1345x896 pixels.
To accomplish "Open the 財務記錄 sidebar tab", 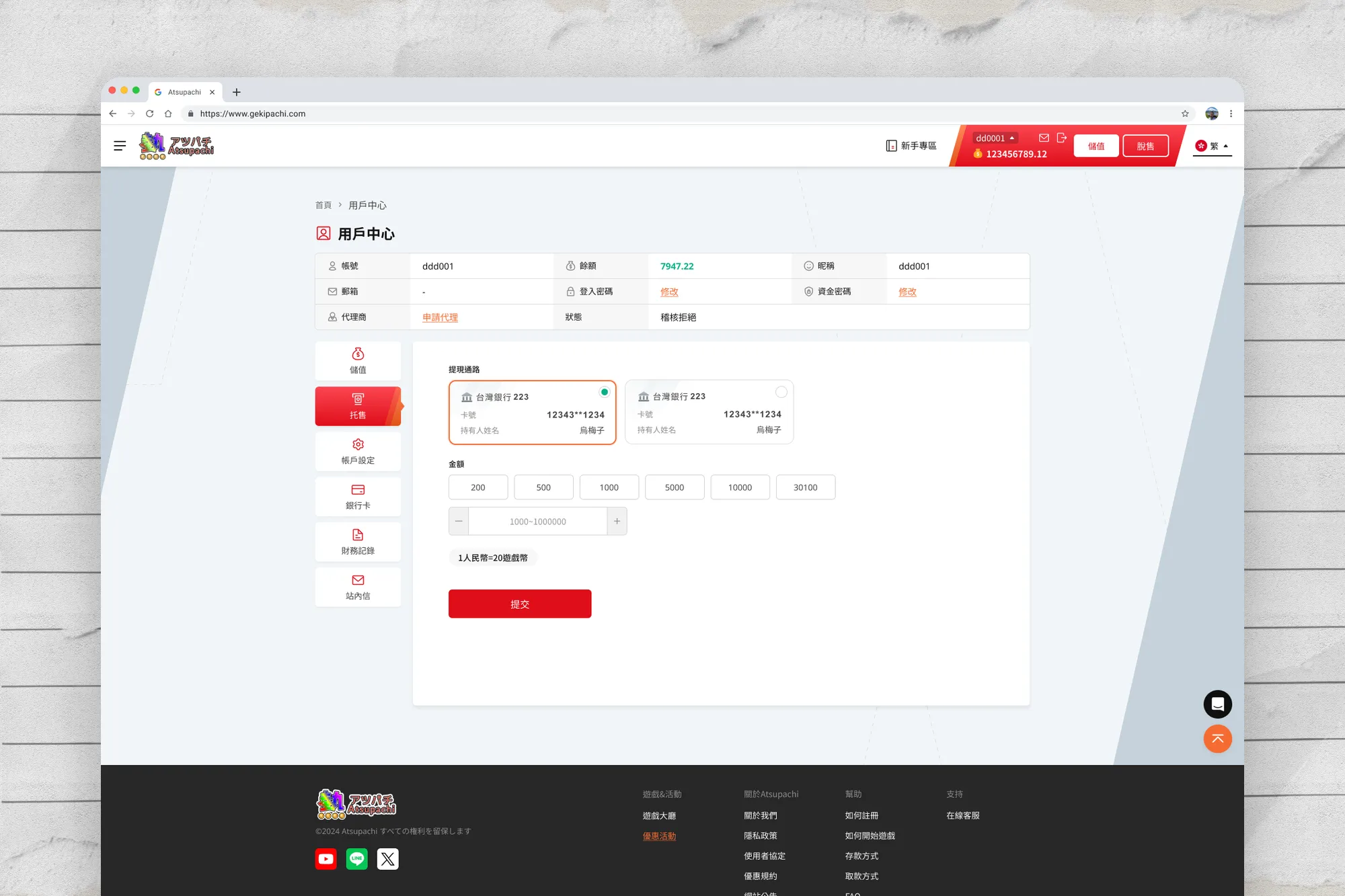I will (358, 542).
